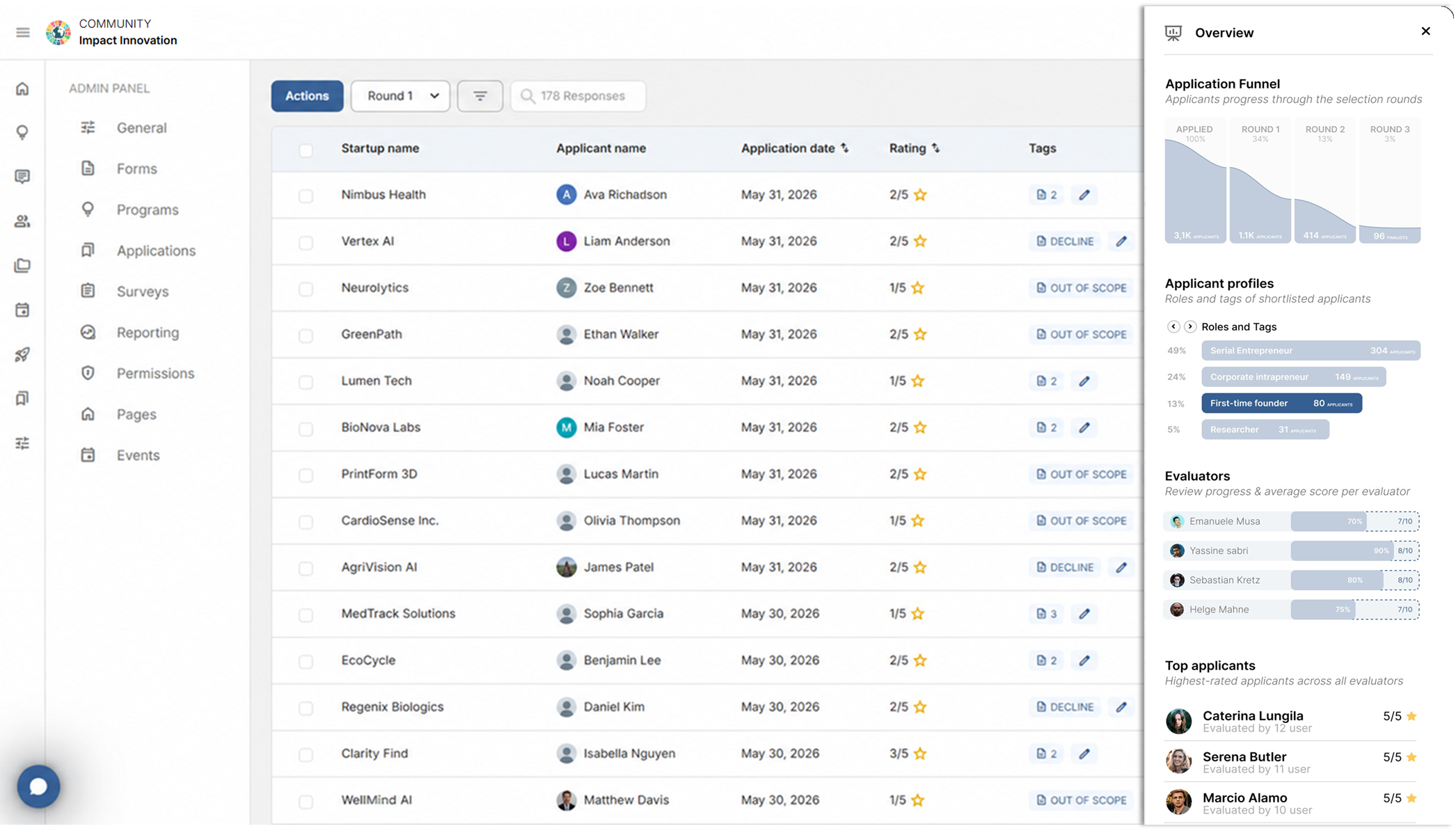Viewport: 1456px width, 831px height.
Task: Click the OUT OF SCOPE tag for Neurolytics
Action: 1082,288
